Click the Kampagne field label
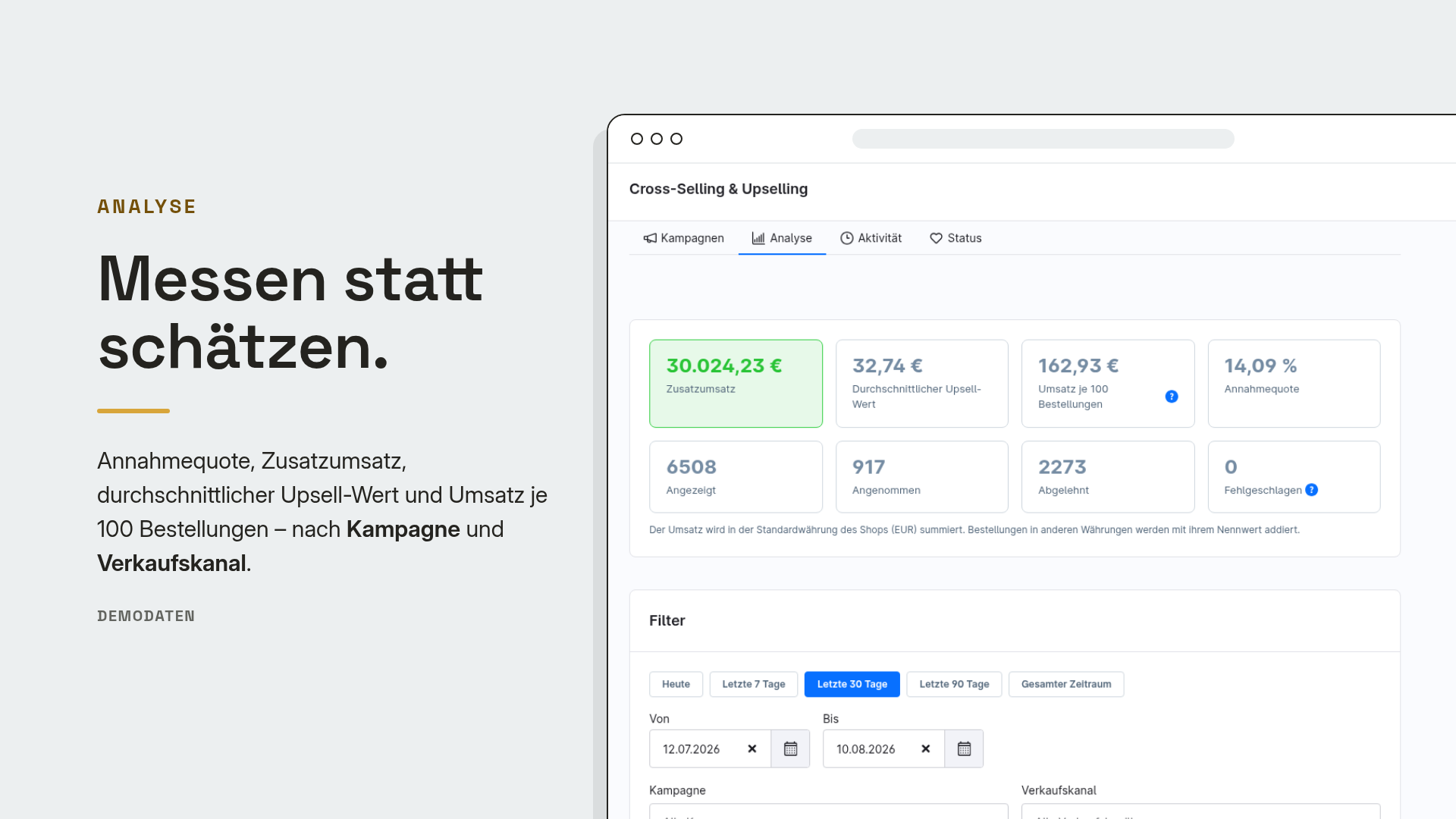1456x819 pixels. (x=677, y=790)
